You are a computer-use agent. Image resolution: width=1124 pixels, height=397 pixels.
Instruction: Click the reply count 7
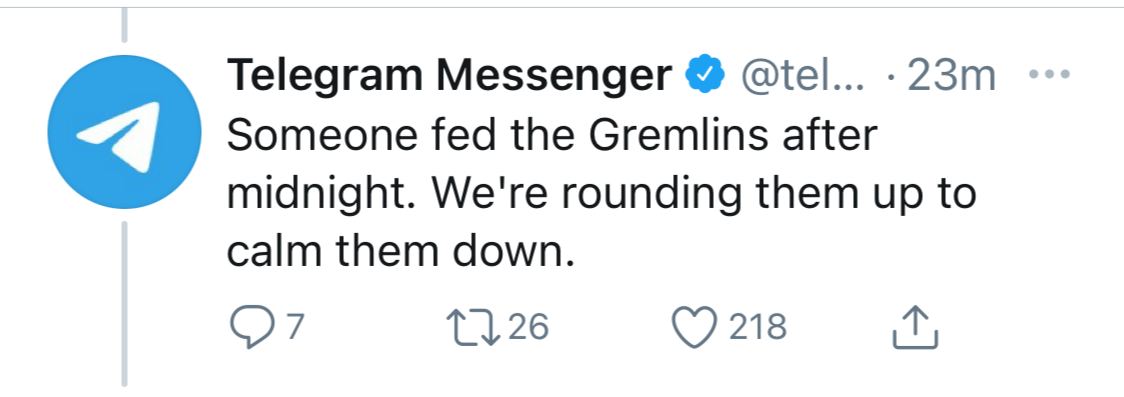(295, 327)
